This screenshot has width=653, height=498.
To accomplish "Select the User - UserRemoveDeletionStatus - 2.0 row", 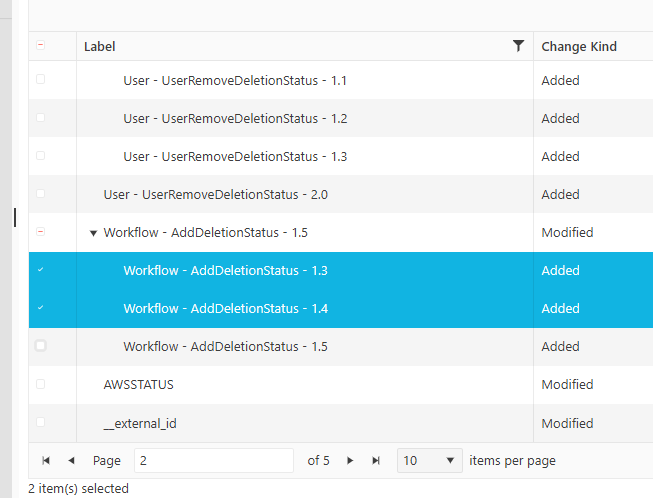I will [215, 194].
